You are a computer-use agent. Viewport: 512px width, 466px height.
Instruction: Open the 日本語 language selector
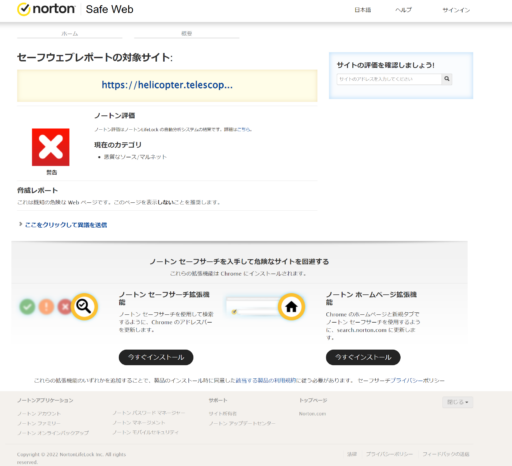363,10
